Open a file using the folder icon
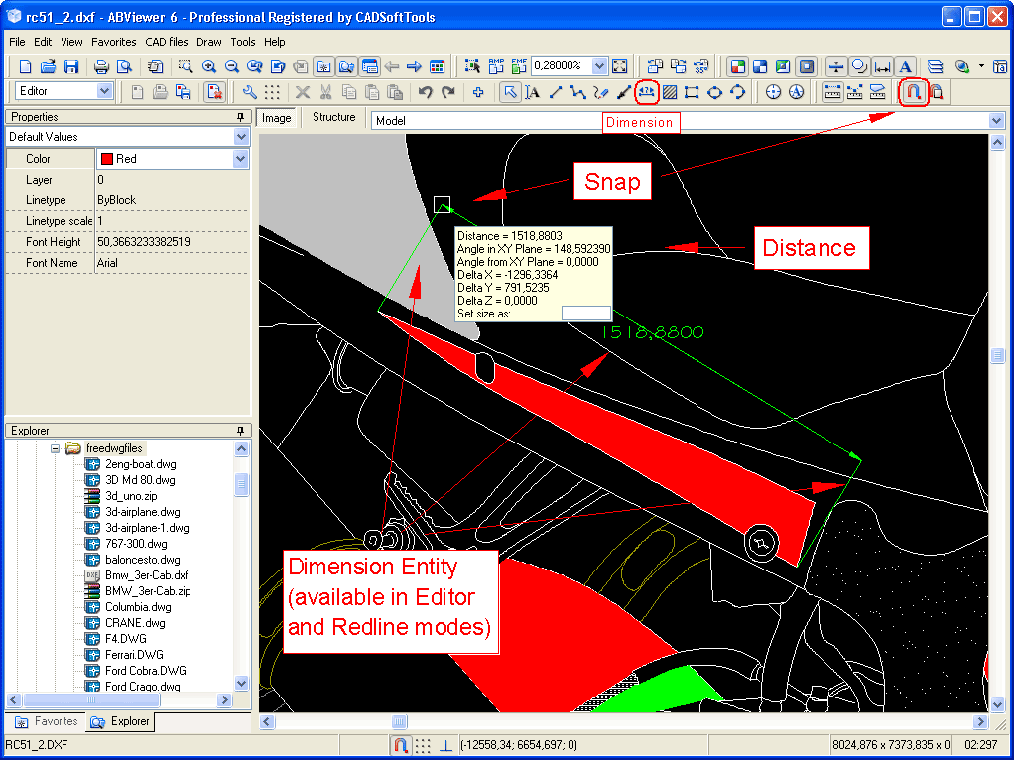The width and height of the screenshot is (1014, 760). (49, 67)
